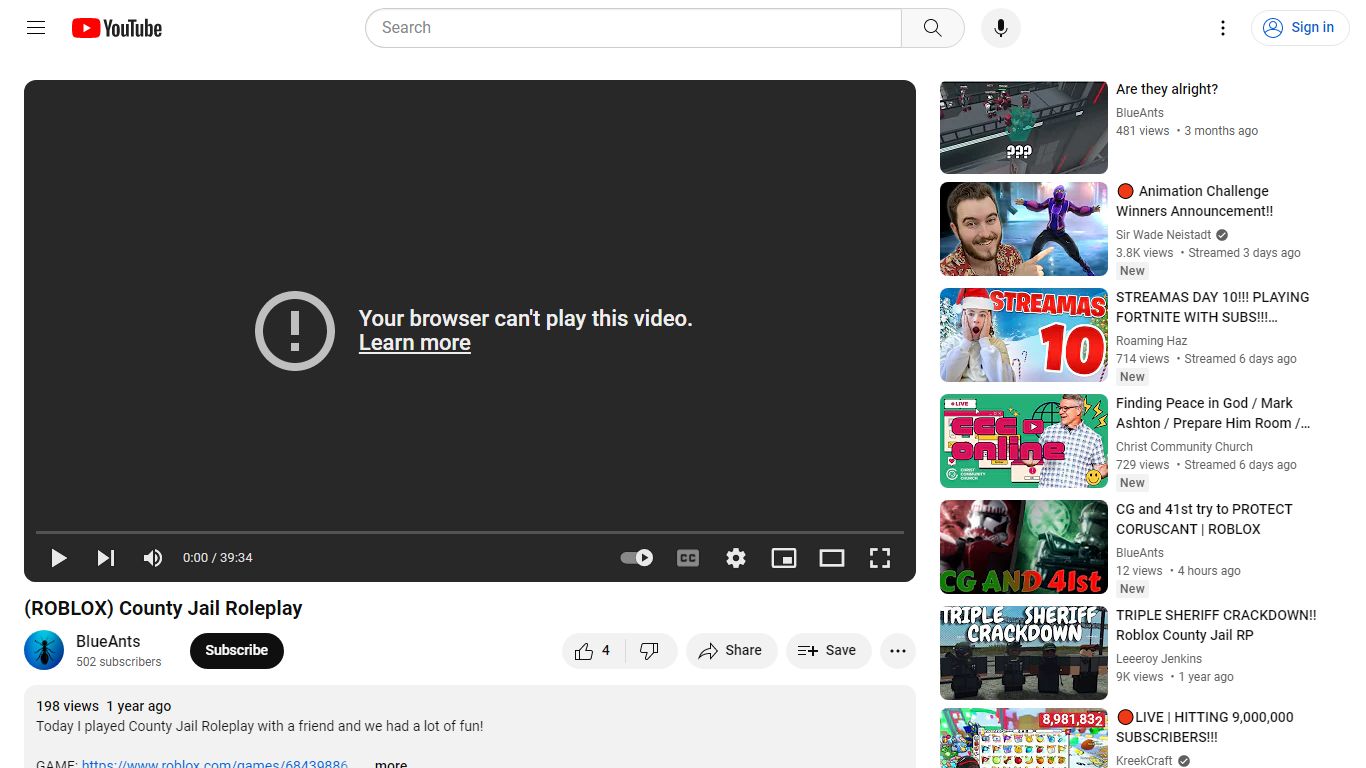This screenshot has width=1366, height=768.
Task: Save the video to a playlist
Action: click(x=828, y=651)
